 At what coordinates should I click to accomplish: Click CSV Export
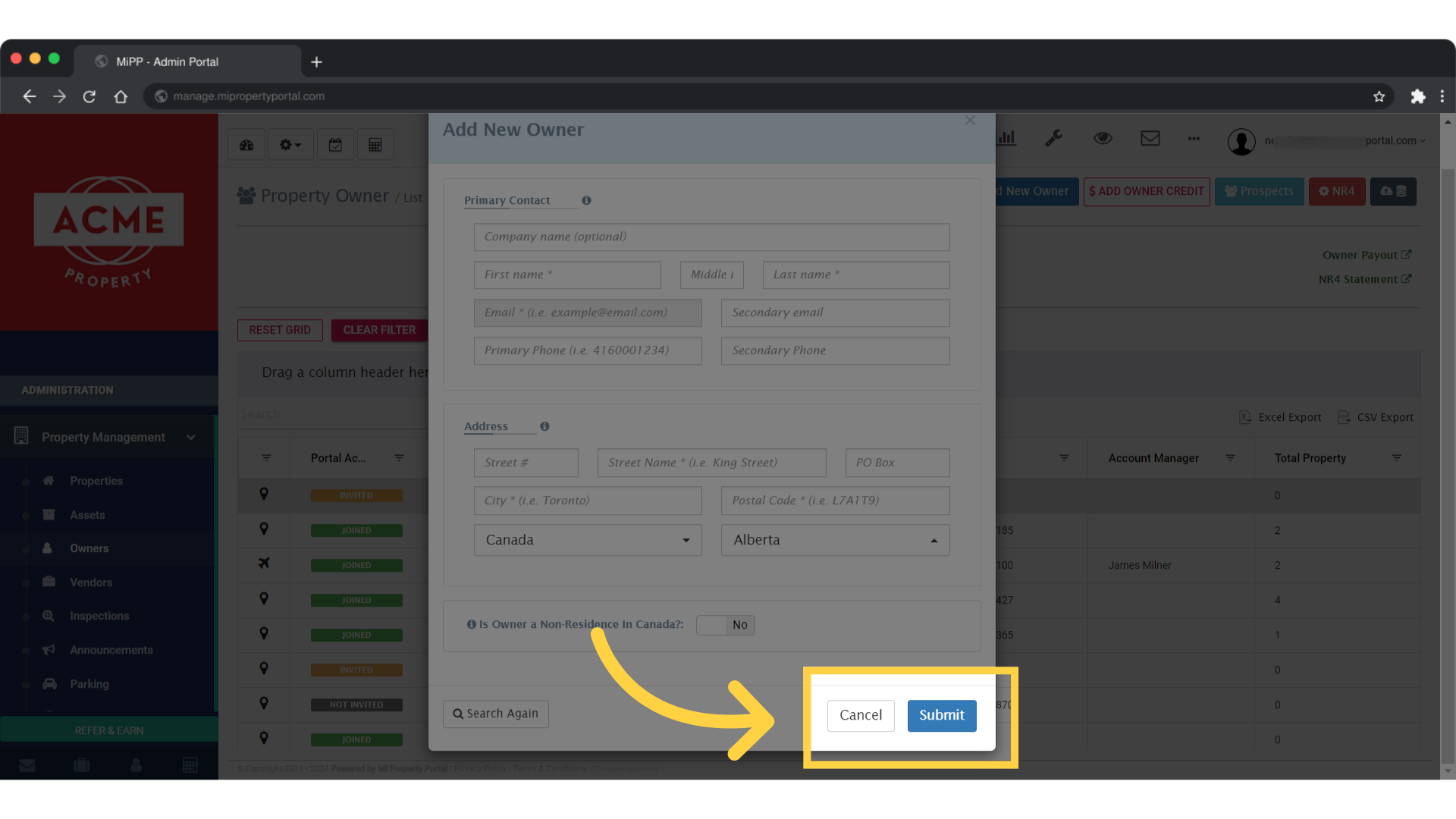coord(1376,417)
